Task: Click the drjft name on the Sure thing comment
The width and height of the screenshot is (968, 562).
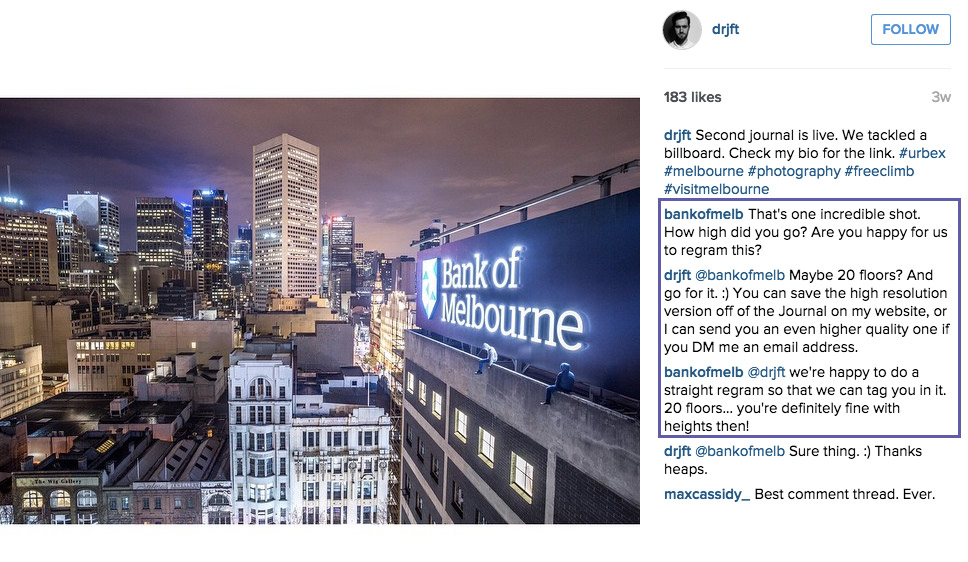Action: tap(677, 451)
